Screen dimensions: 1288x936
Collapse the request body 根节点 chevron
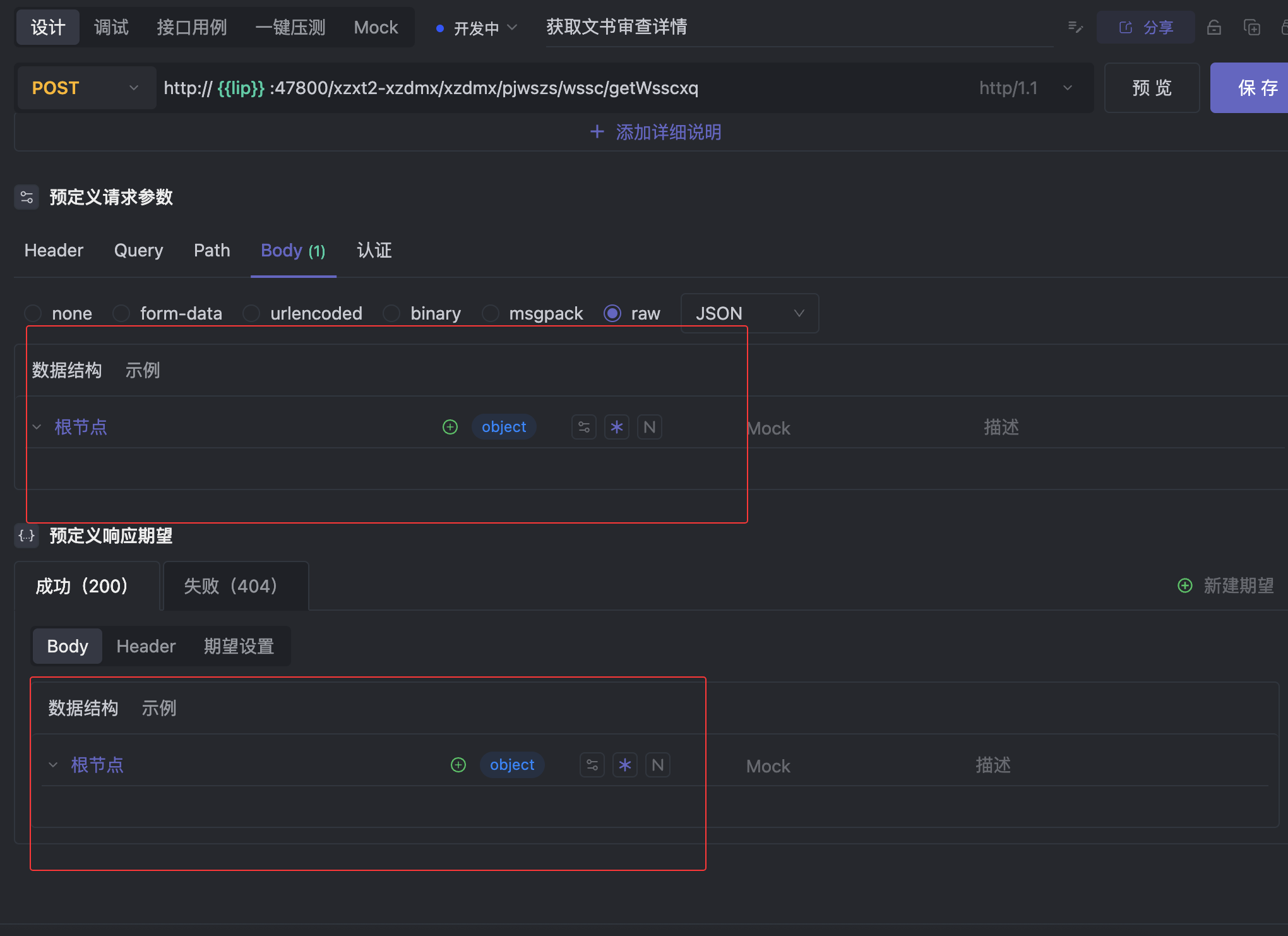tap(37, 427)
